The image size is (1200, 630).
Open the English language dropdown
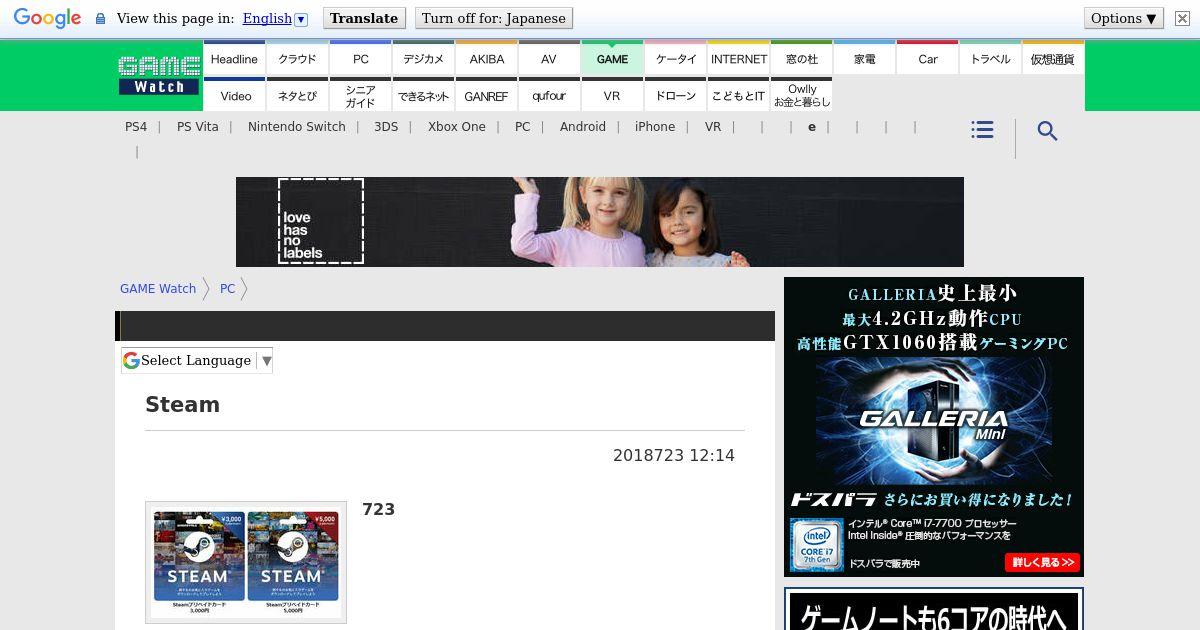click(x=275, y=18)
